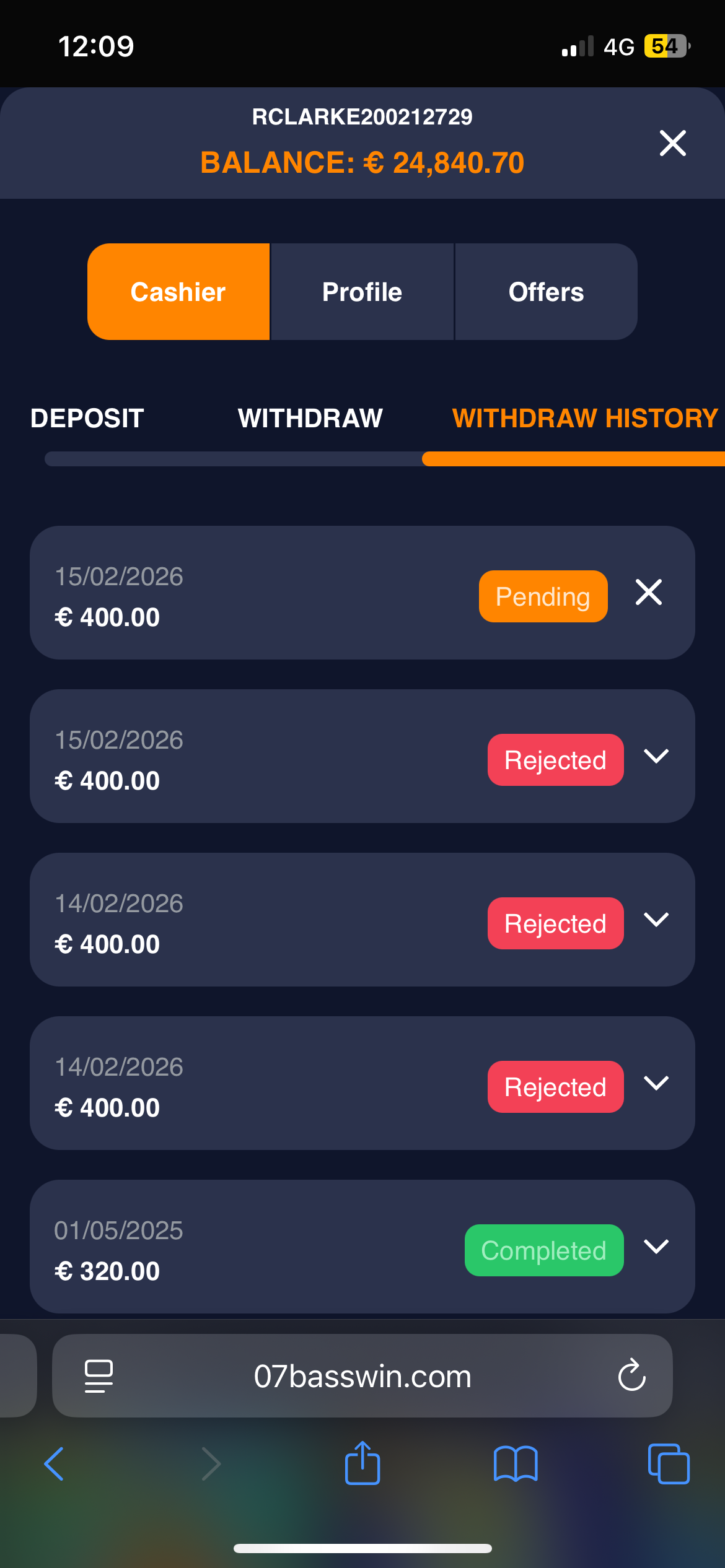Show all open Safari tabs

click(668, 1464)
